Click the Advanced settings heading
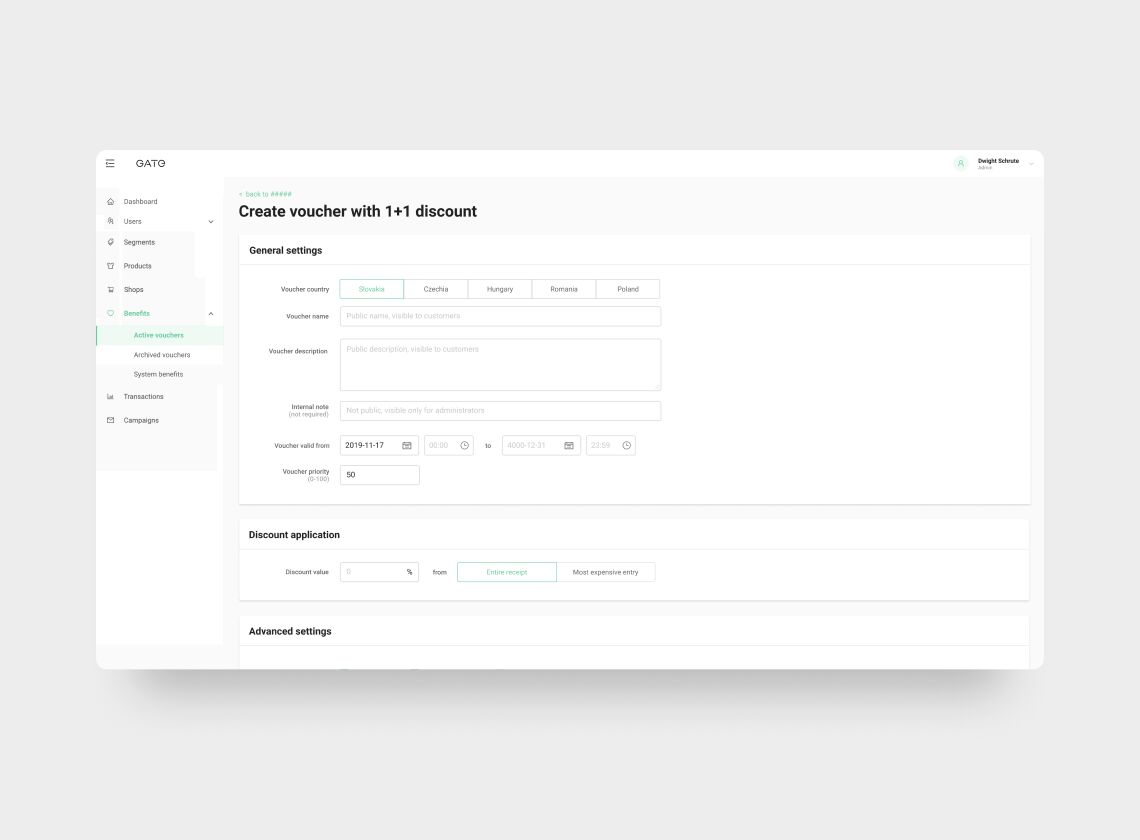The height and width of the screenshot is (840, 1140). point(290,631)
